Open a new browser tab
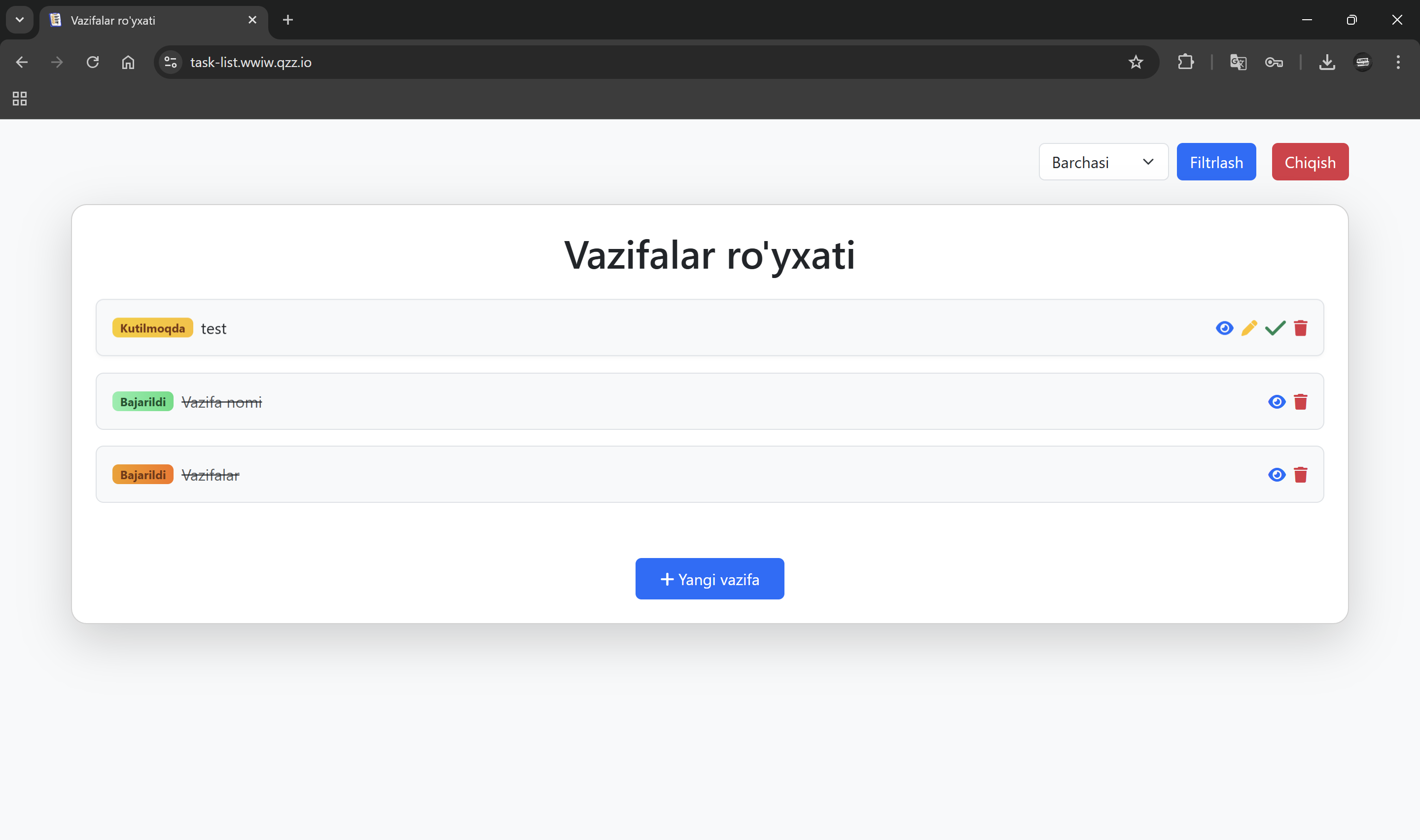 [x=287, y=20]
